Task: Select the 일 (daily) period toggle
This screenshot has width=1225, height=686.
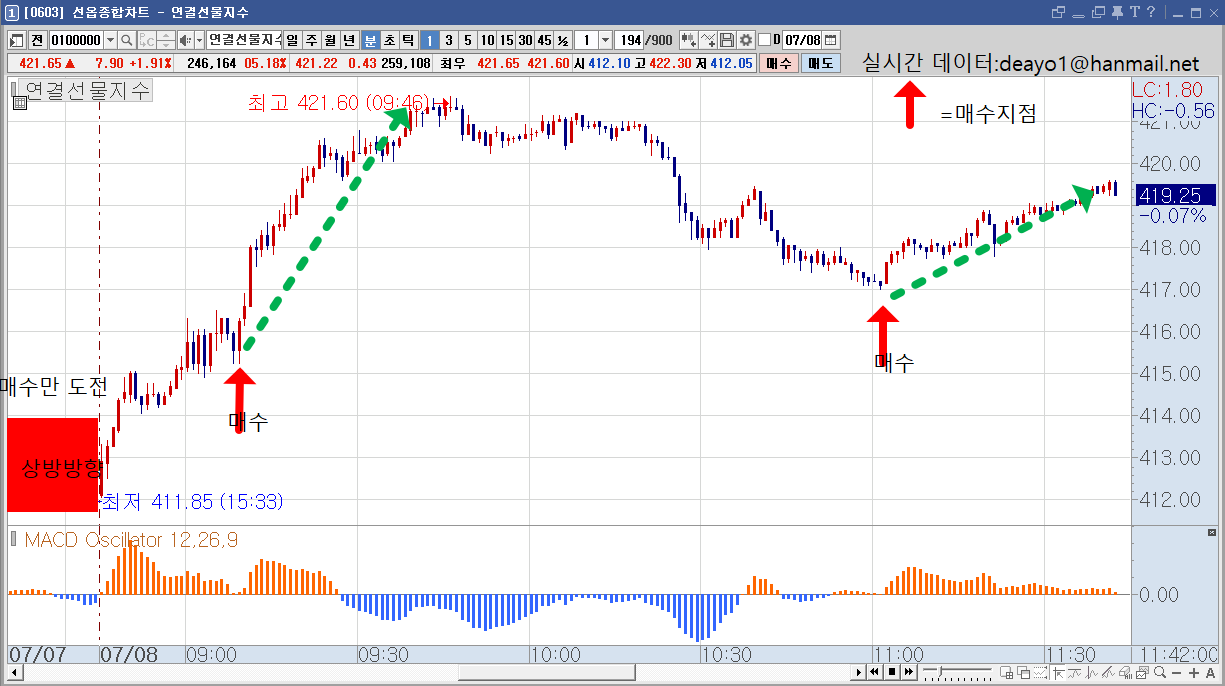Action: pos(293,40)
